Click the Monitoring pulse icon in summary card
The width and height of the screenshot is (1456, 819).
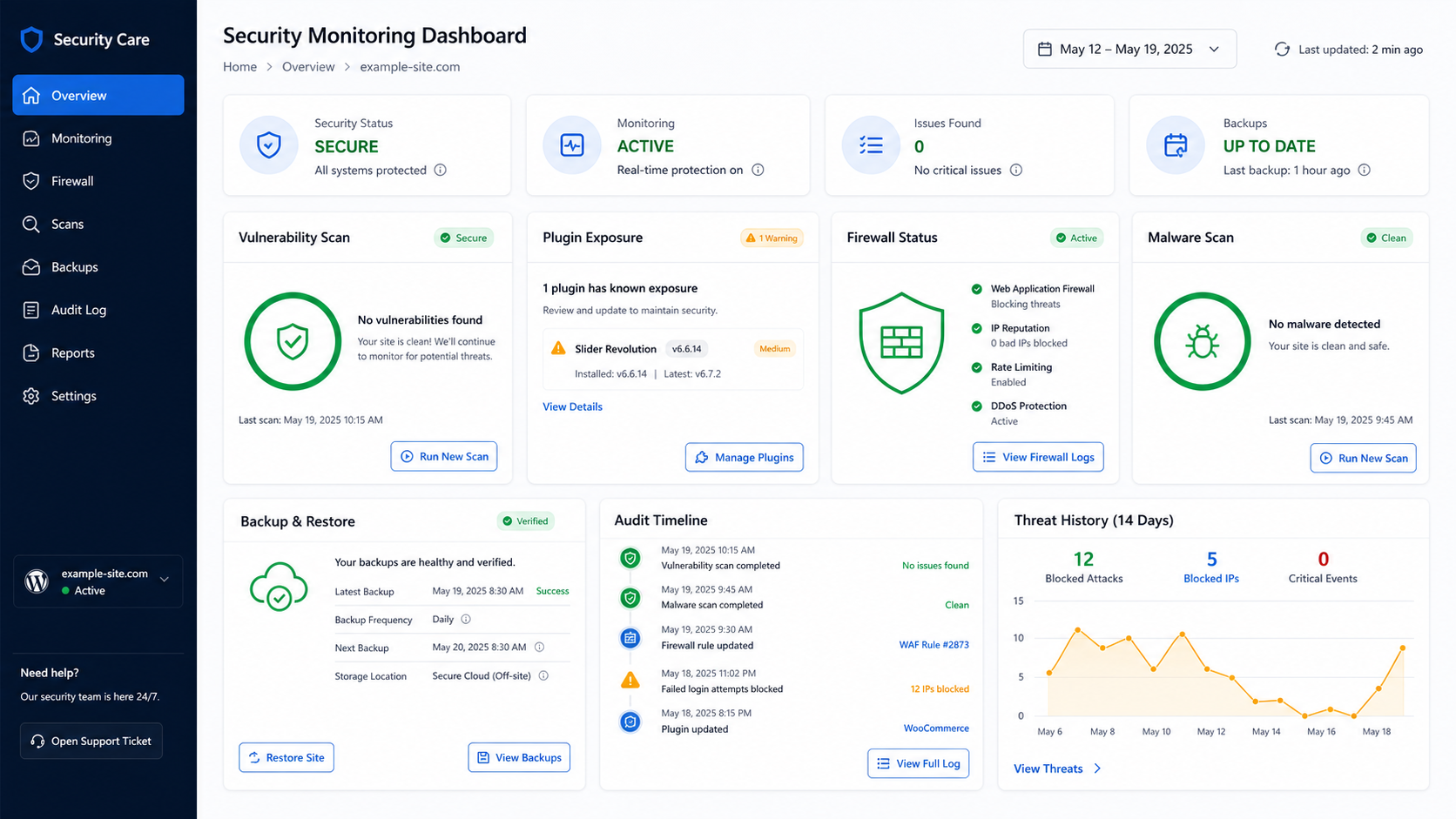pyautogui.click(x=572, y=144)
